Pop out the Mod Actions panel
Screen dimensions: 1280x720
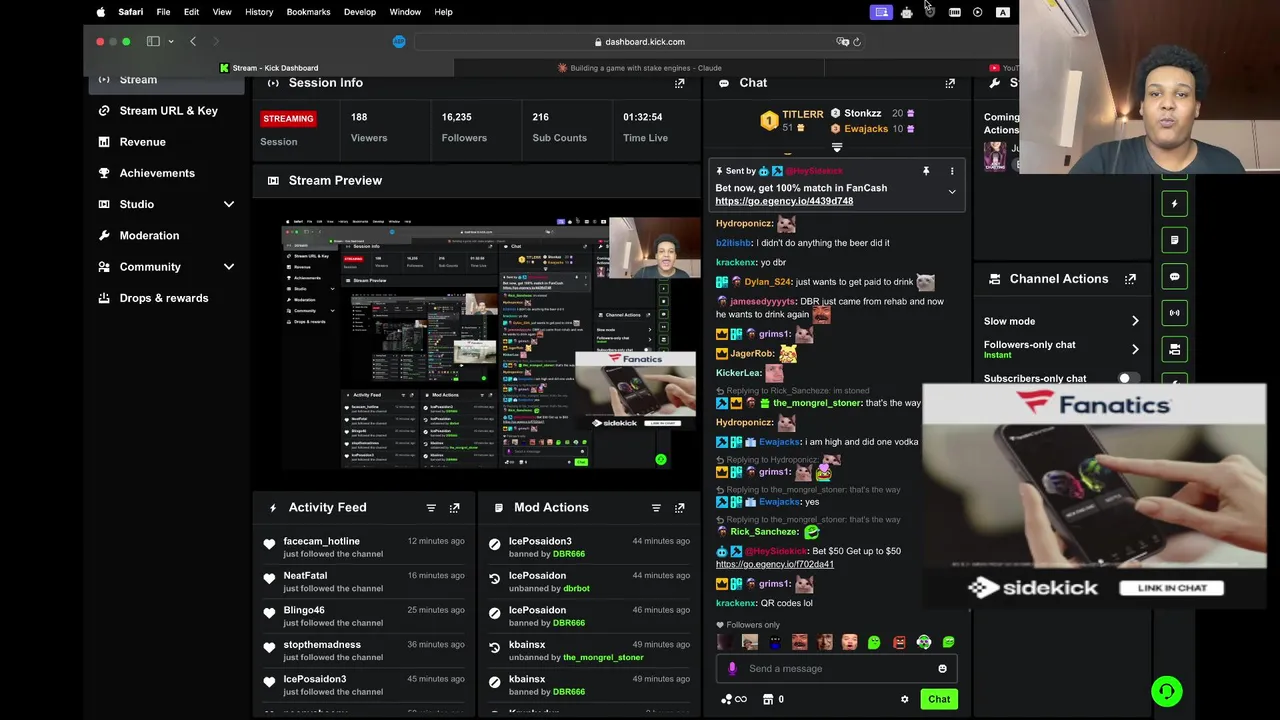[x=679, y=508]
